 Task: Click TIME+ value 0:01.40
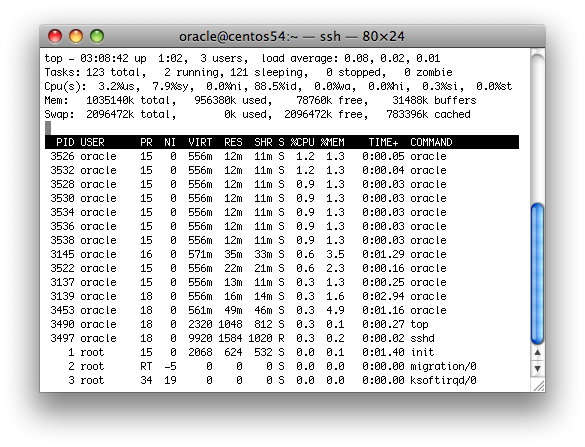click(383, 352)
